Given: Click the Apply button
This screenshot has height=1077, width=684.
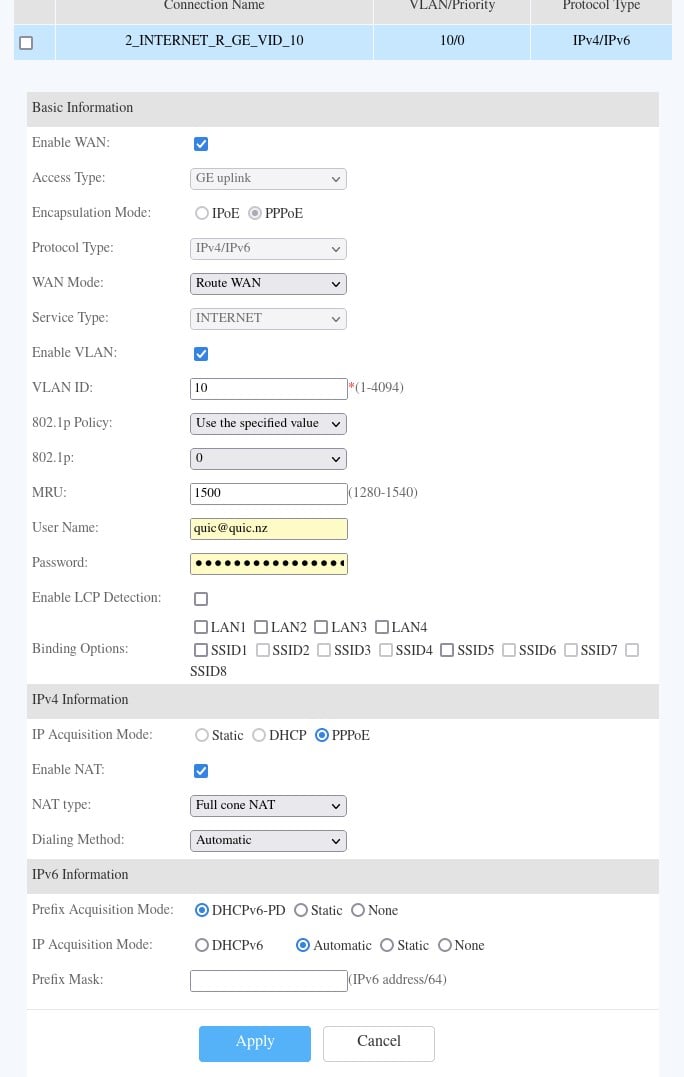Looking at the screenshot, I should [x=255, y=1043].
